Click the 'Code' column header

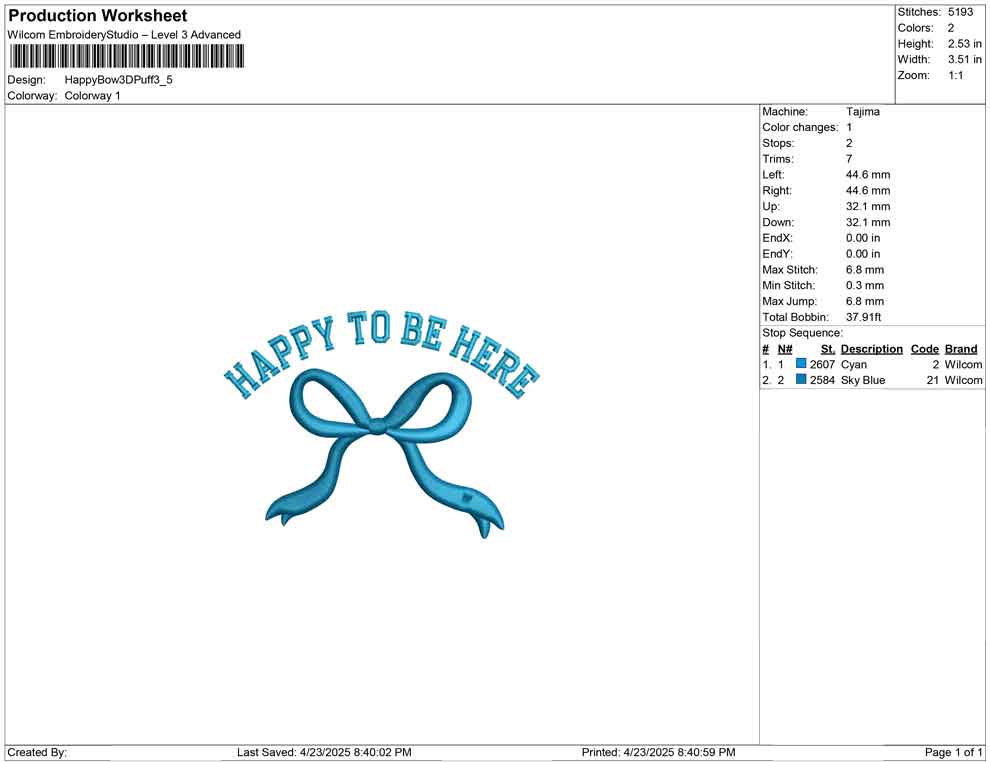point(924,348)
